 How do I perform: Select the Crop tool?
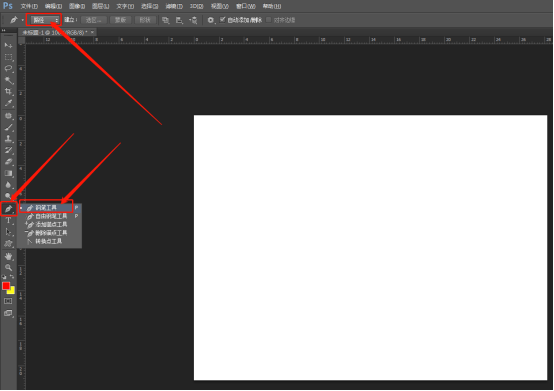[8, 91]
